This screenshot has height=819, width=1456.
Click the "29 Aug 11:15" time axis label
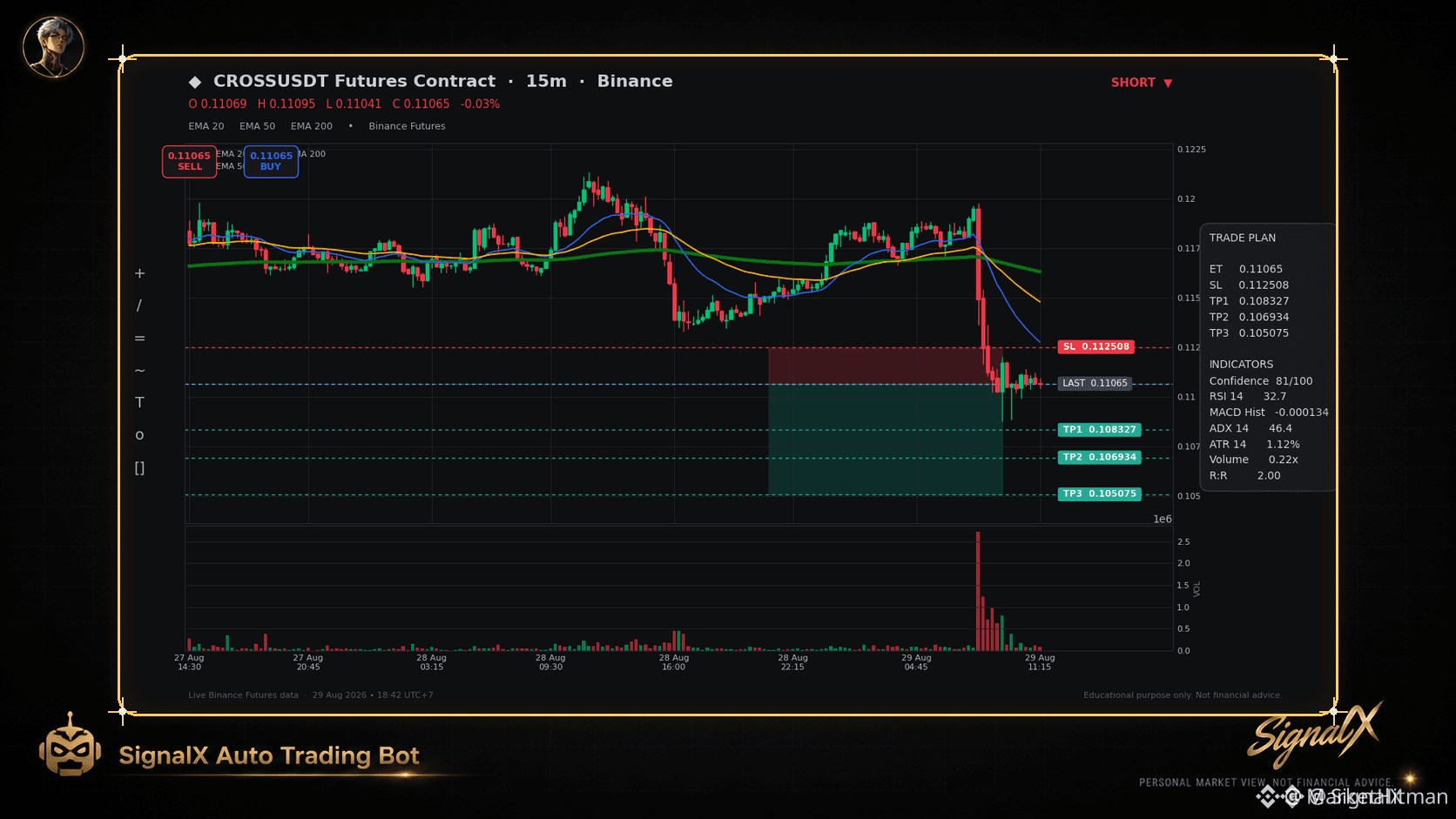(1040, 662)
